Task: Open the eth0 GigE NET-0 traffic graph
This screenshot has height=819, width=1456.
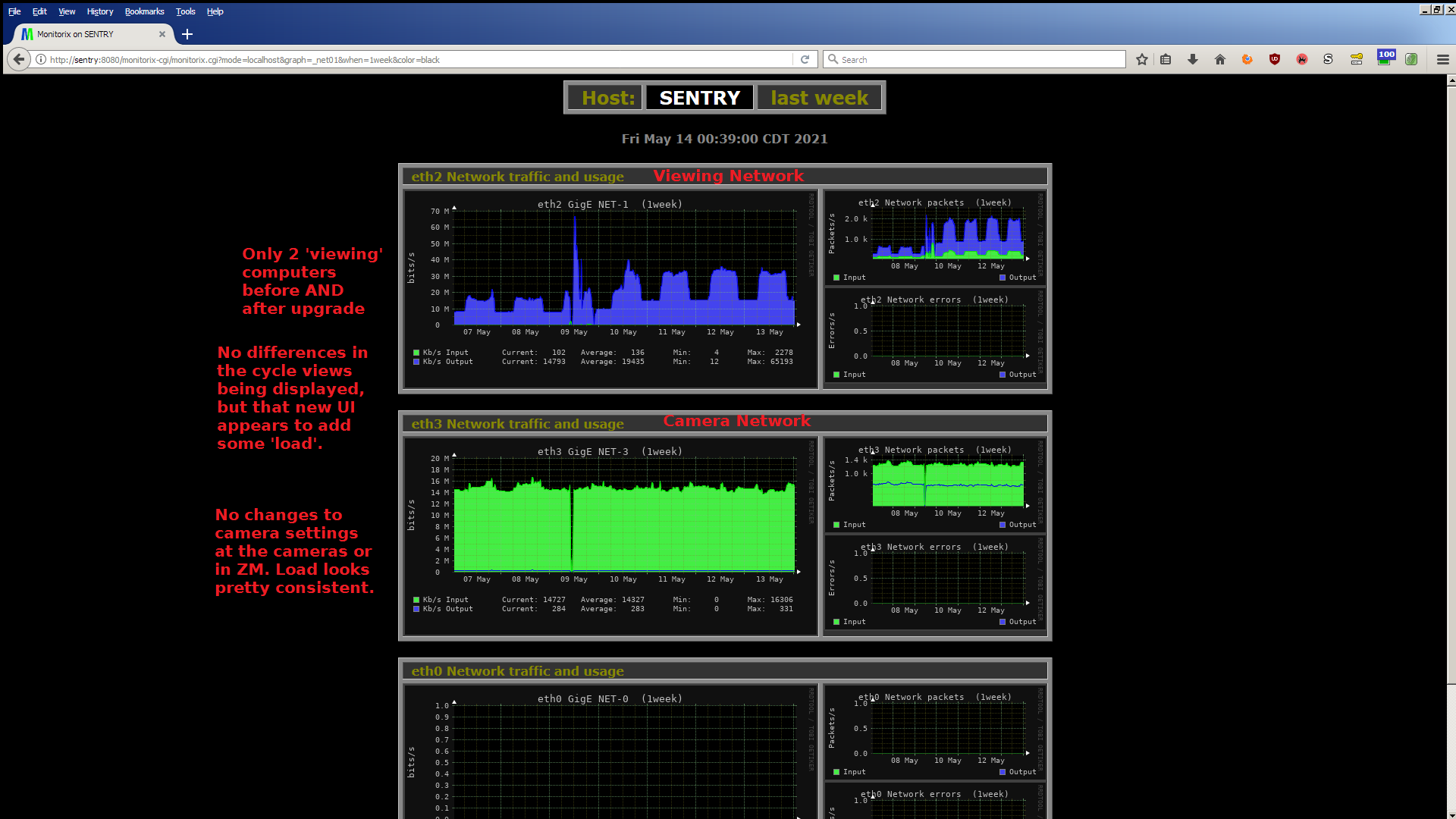Action: [610, 752]
